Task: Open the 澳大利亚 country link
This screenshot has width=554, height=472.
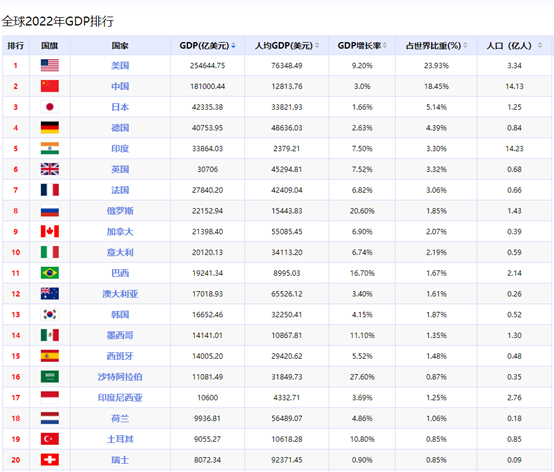Action: [x=120, y=294]
